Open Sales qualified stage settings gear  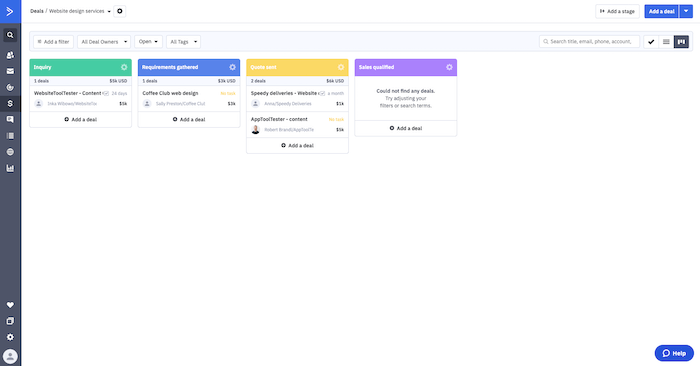[449, 67]
